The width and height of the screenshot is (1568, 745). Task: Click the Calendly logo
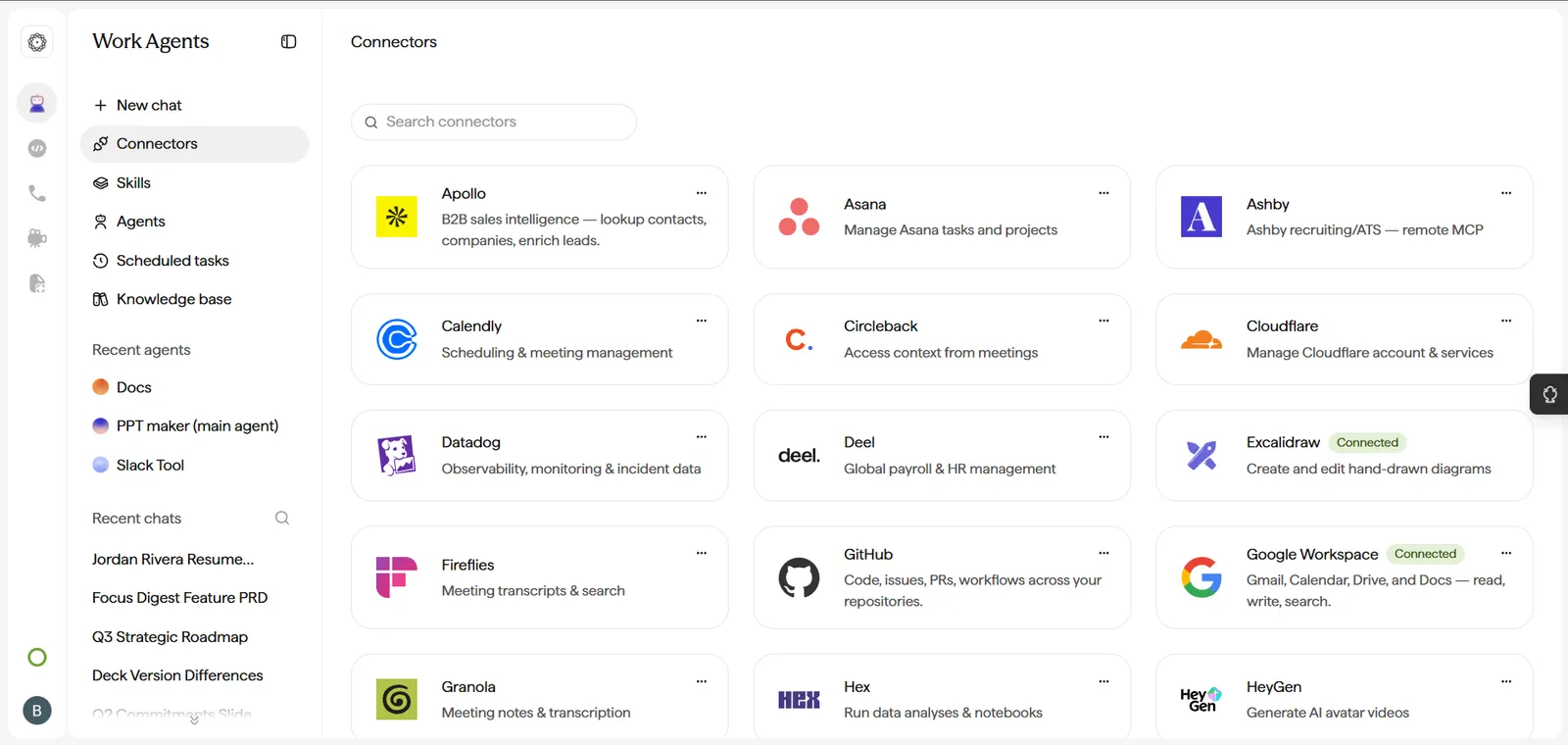click(x=397, y=339)
